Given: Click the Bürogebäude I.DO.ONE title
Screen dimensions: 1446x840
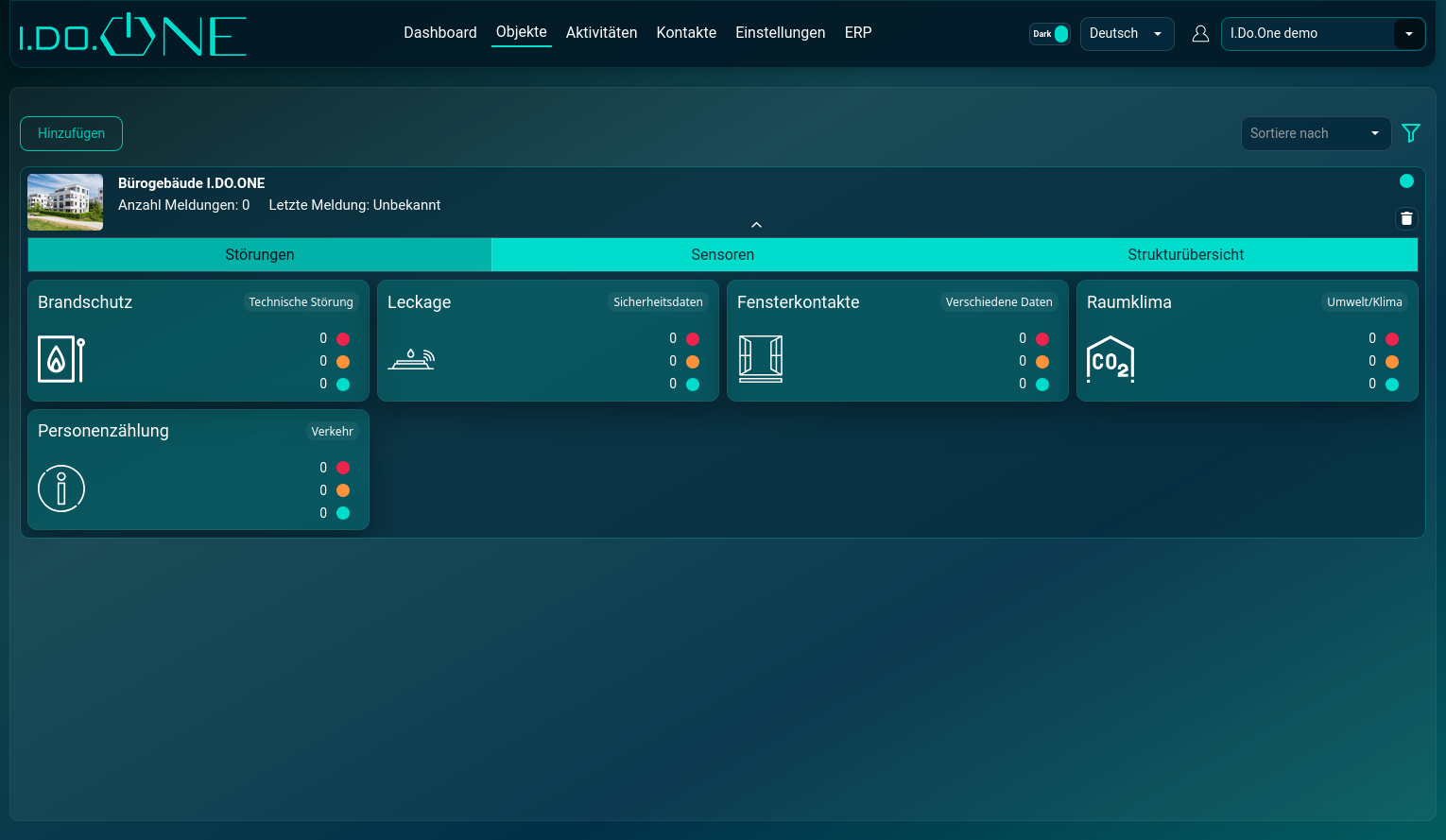Looking at the screenshot, I should click(x=192, y=183).
